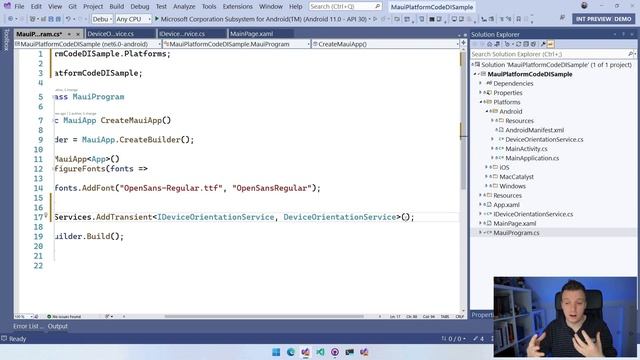Click the INT PREVIEW button
The height and width of the screenshot is (360, 640).
[593, 19]
